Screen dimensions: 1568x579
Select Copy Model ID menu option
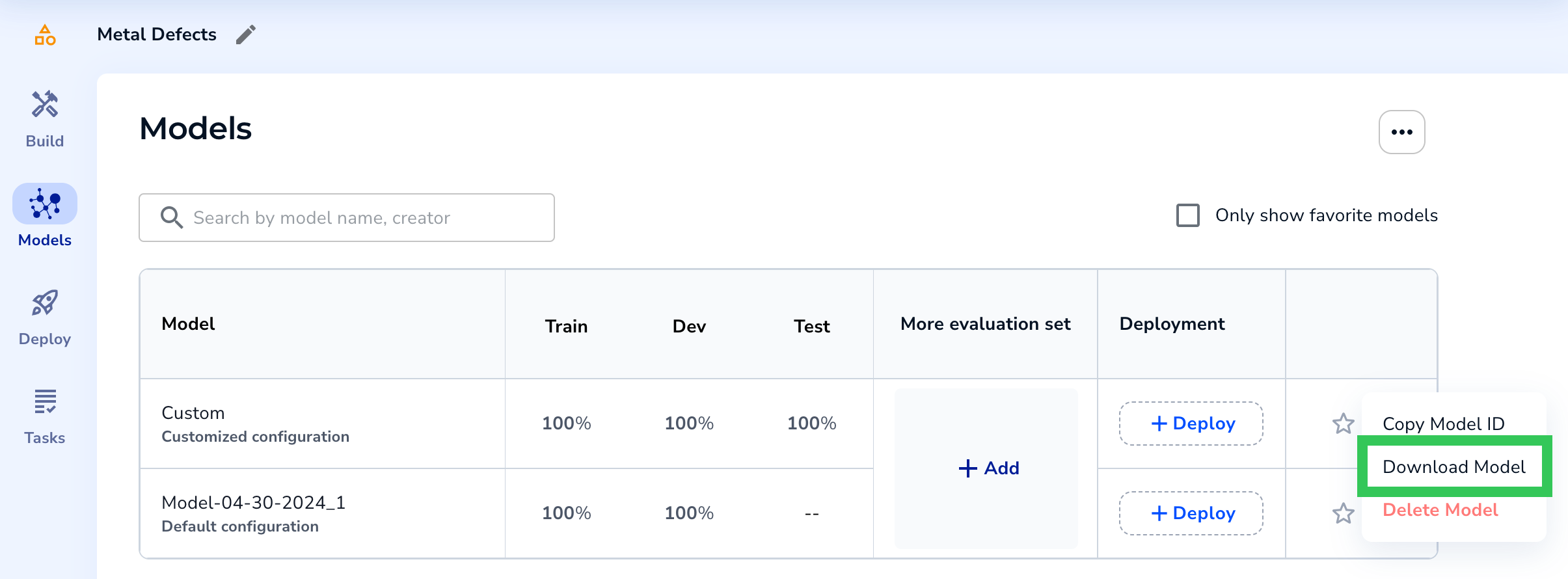point(1443,424)
